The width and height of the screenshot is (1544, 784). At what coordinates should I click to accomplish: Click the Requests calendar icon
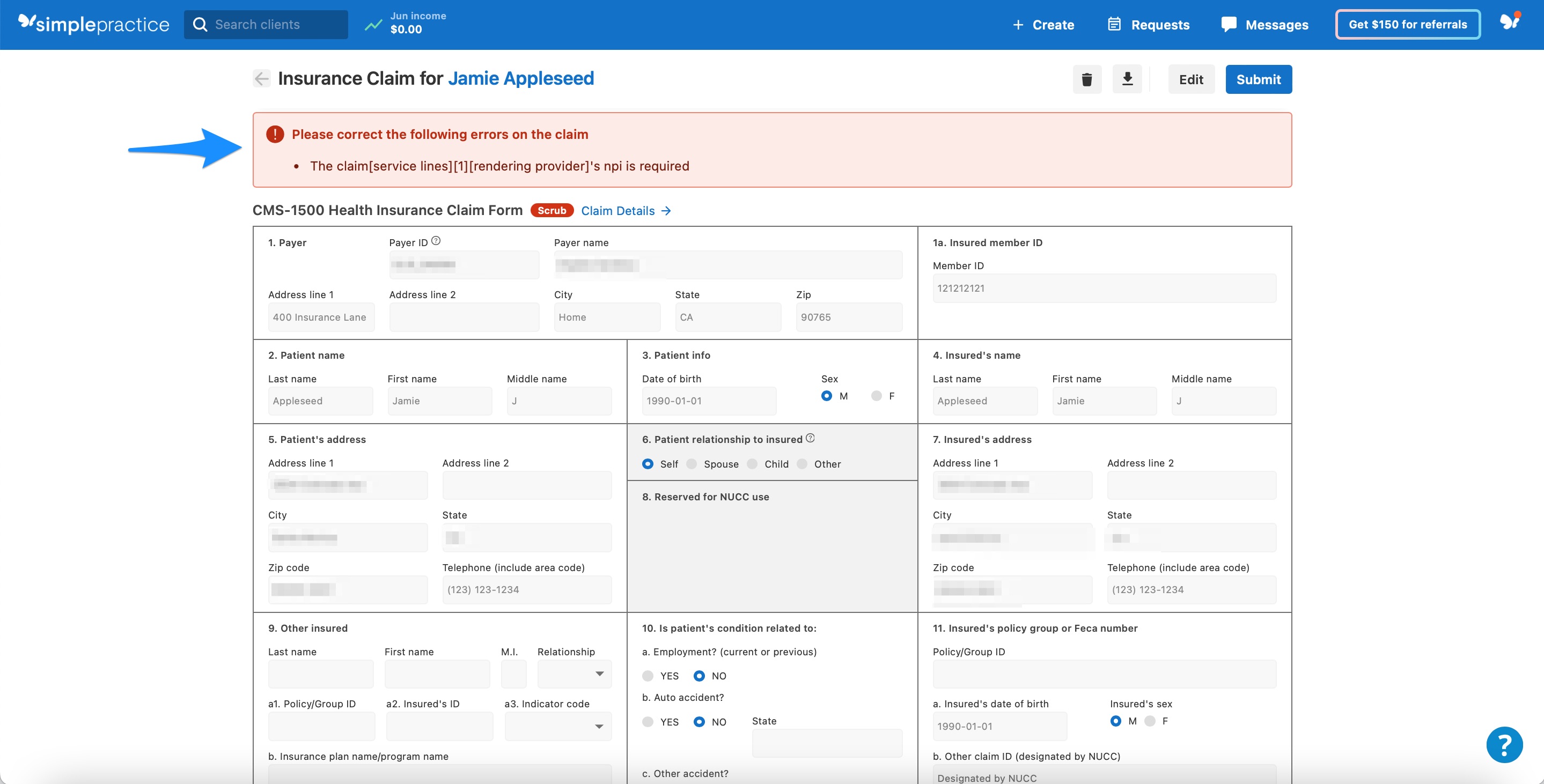click(x=1114, y=24)
